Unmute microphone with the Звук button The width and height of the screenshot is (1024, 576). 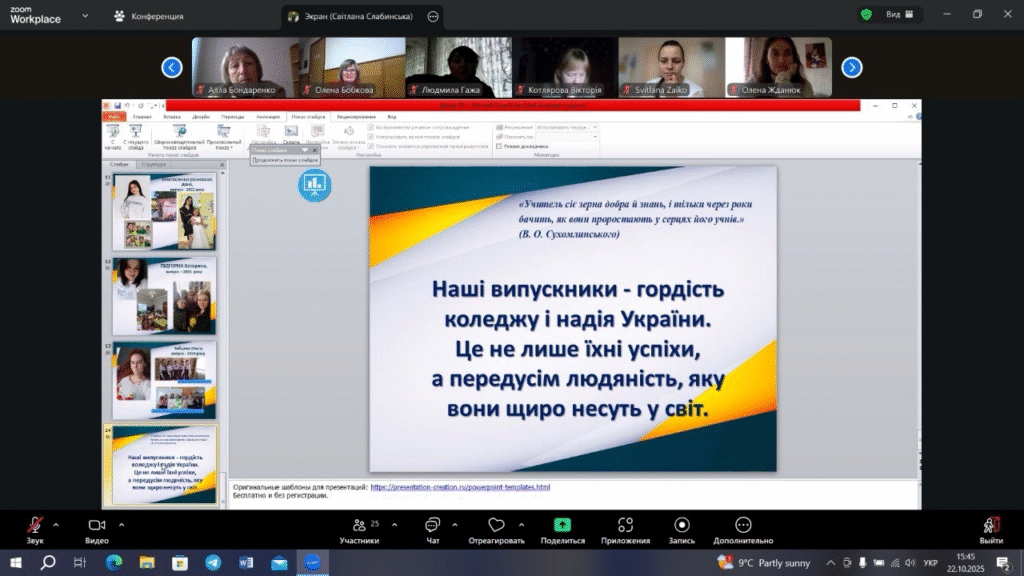pyautogui.click(x=35, y=525)
